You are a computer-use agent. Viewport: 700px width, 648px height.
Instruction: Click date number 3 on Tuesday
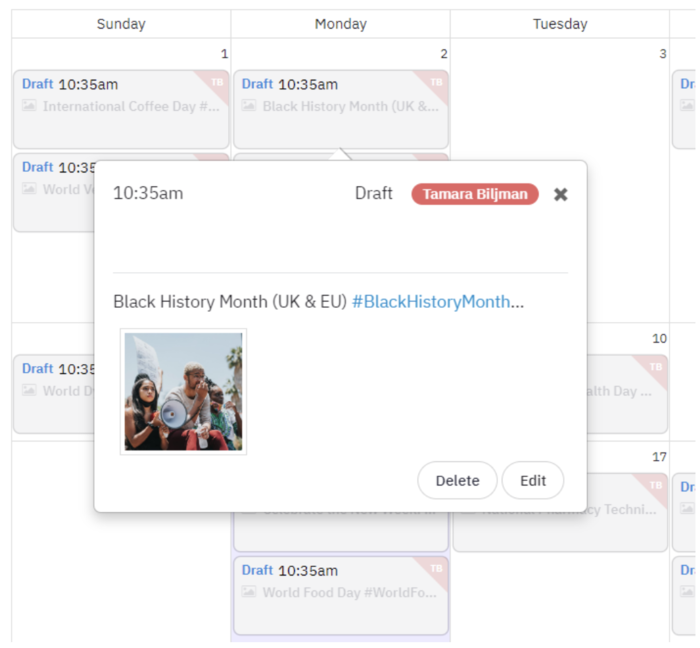click(x=663, y=54)
